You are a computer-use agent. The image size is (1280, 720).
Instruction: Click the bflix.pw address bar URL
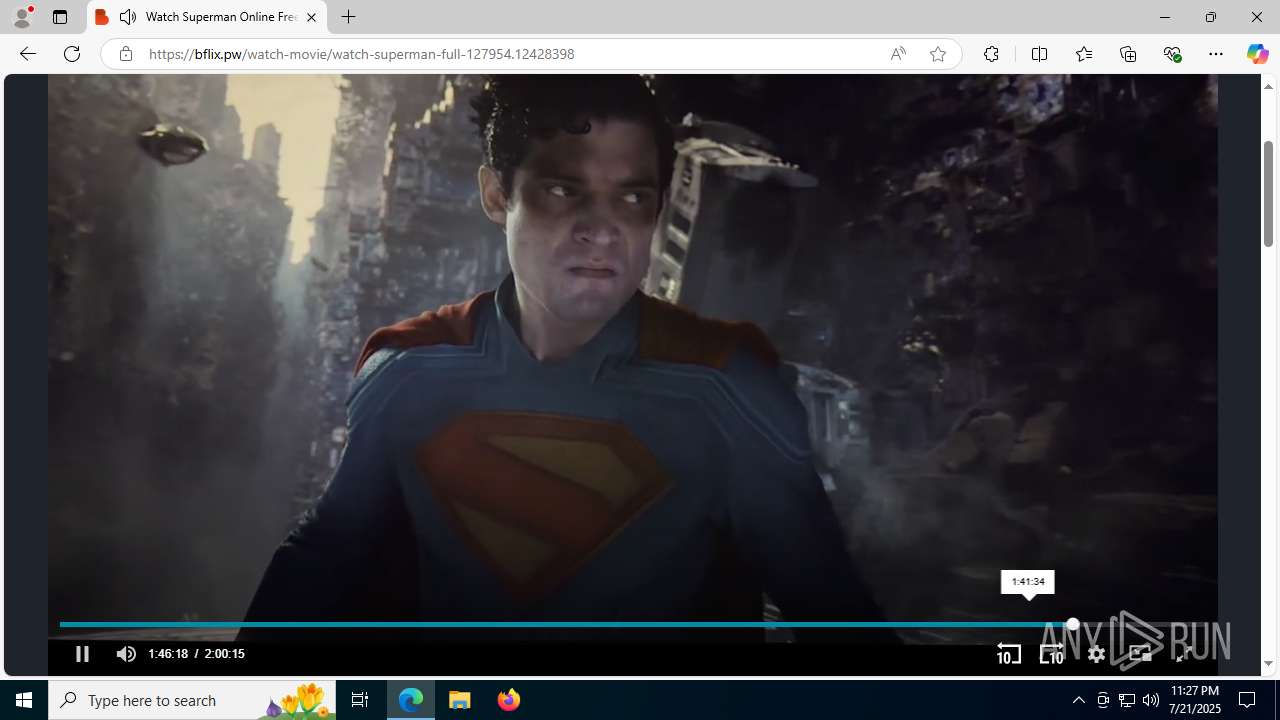click(x=361, y=54)
